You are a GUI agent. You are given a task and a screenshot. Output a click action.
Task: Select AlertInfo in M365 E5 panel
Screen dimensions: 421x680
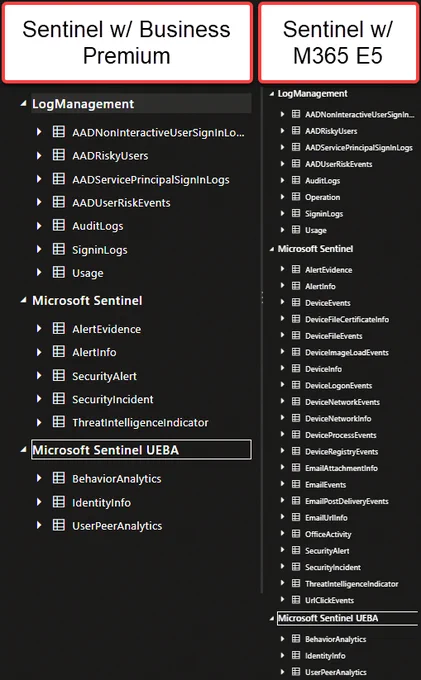[320, 286]
